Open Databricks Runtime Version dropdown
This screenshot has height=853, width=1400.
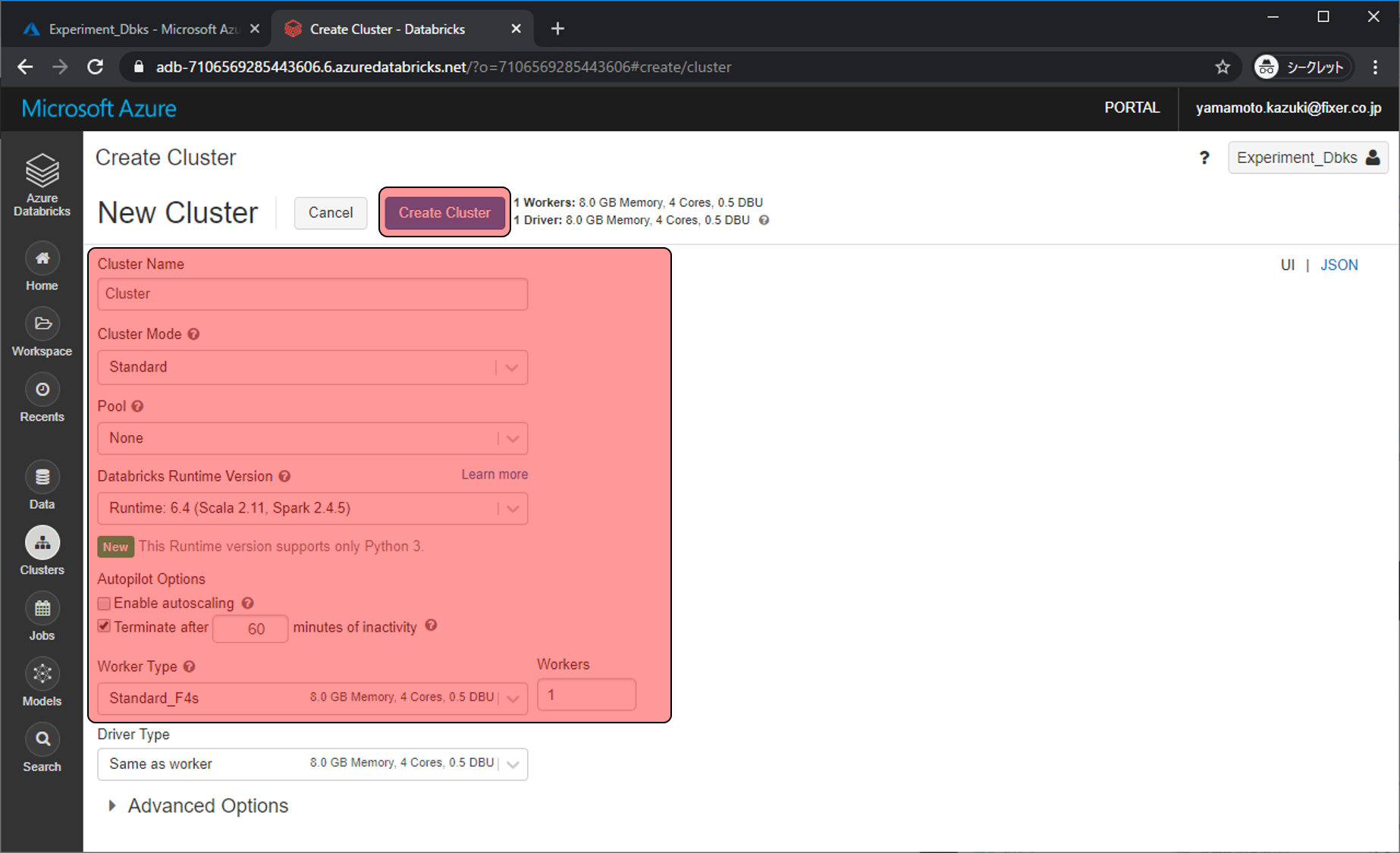(312, 508)
